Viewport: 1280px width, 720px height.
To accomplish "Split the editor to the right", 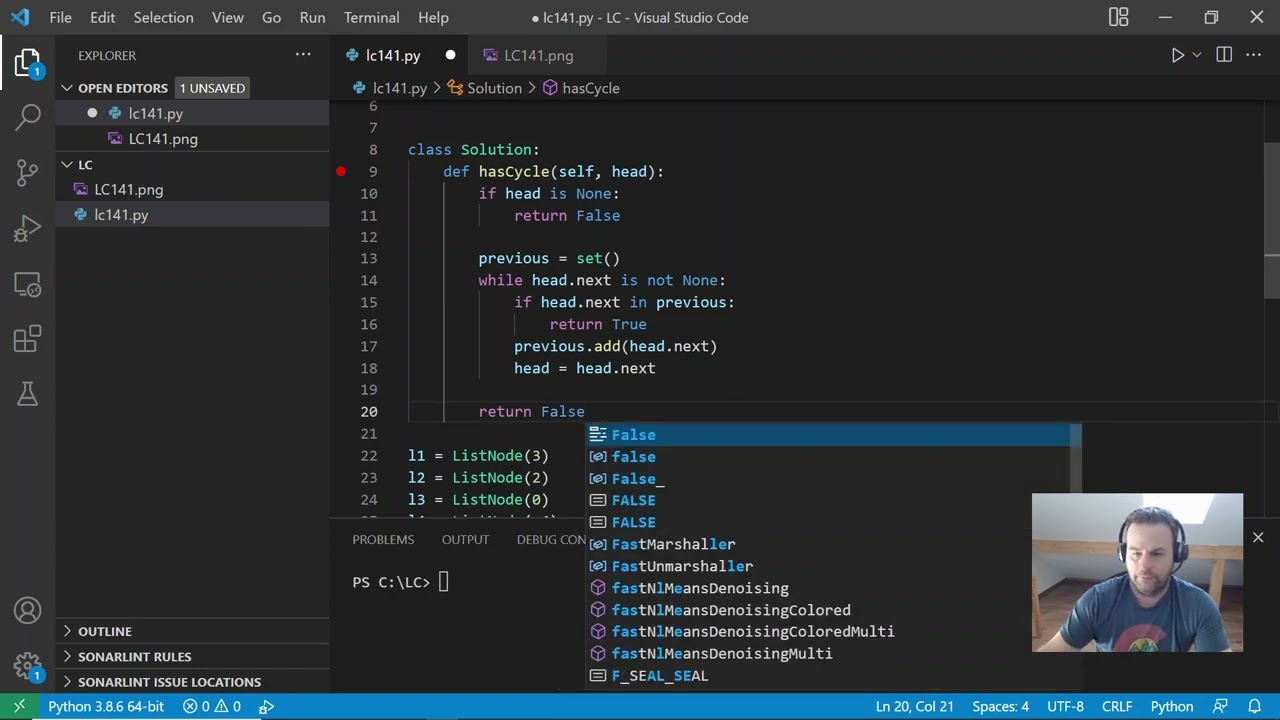I will 1224,55.
